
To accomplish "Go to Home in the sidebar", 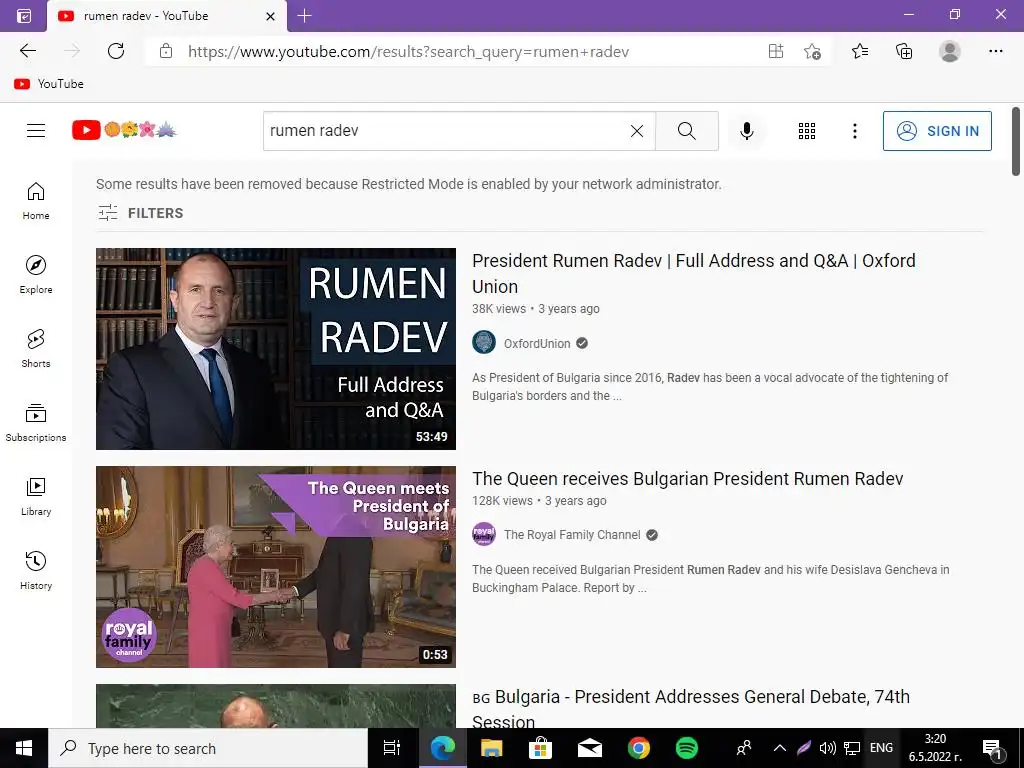I will [36, 200].
